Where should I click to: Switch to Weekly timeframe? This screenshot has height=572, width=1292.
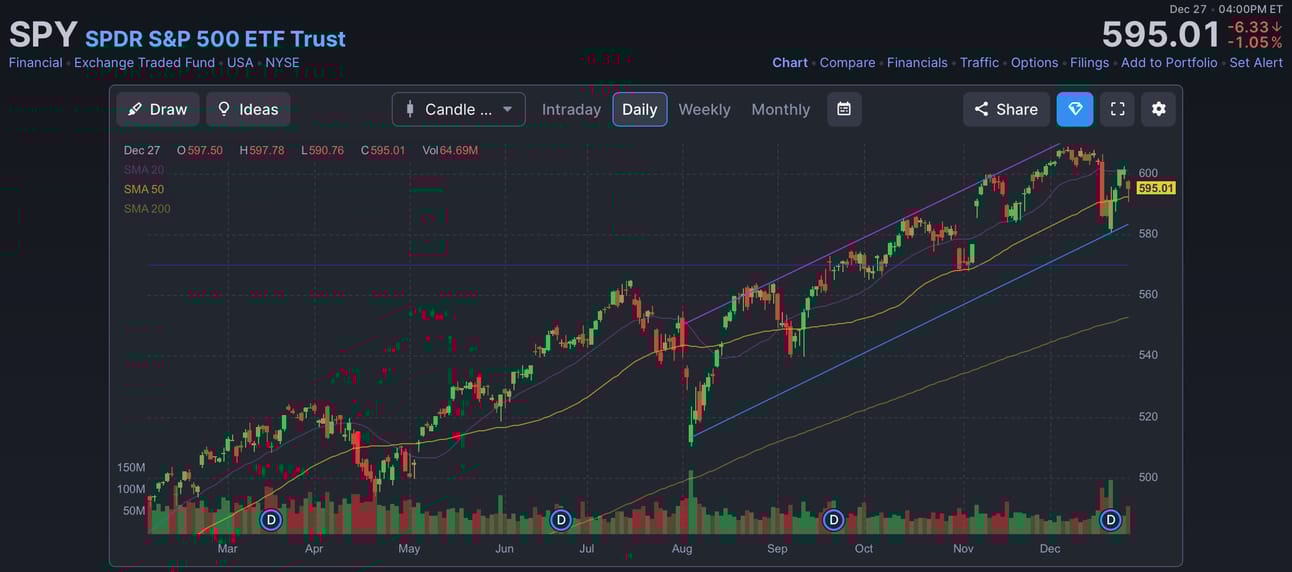point(704,109)
